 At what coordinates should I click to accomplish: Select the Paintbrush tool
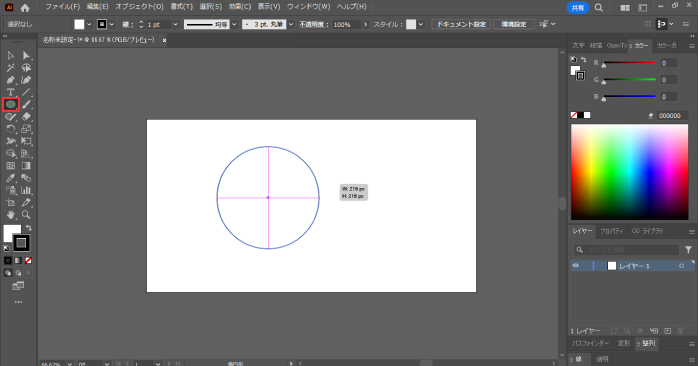(26, 105)
